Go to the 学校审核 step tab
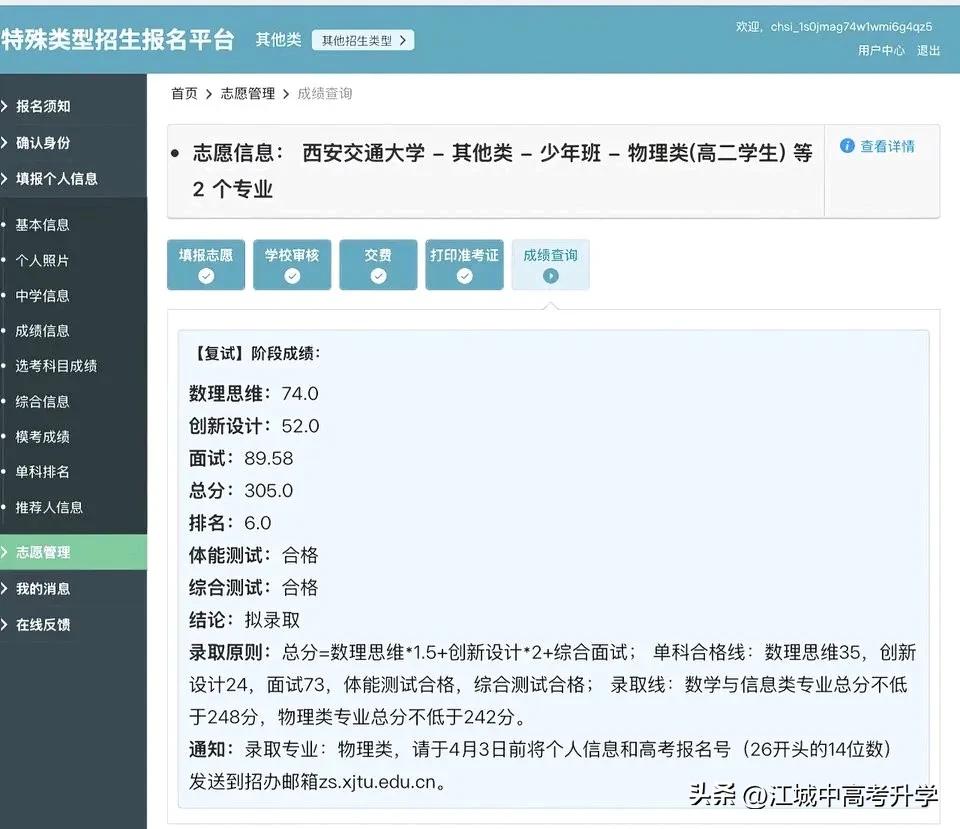This screenshot has width=960, height=829. [x=292, y=264]
